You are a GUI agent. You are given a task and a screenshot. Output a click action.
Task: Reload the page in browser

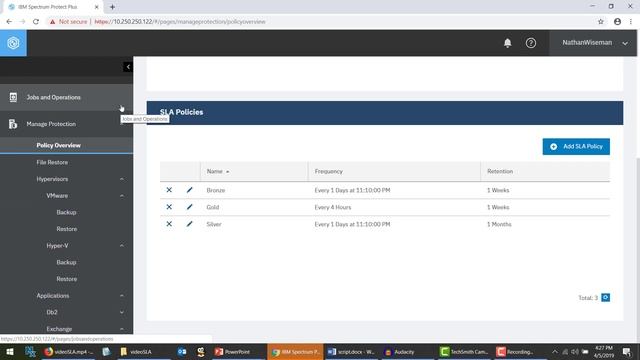pyautogui.click(x=36, y=22)
